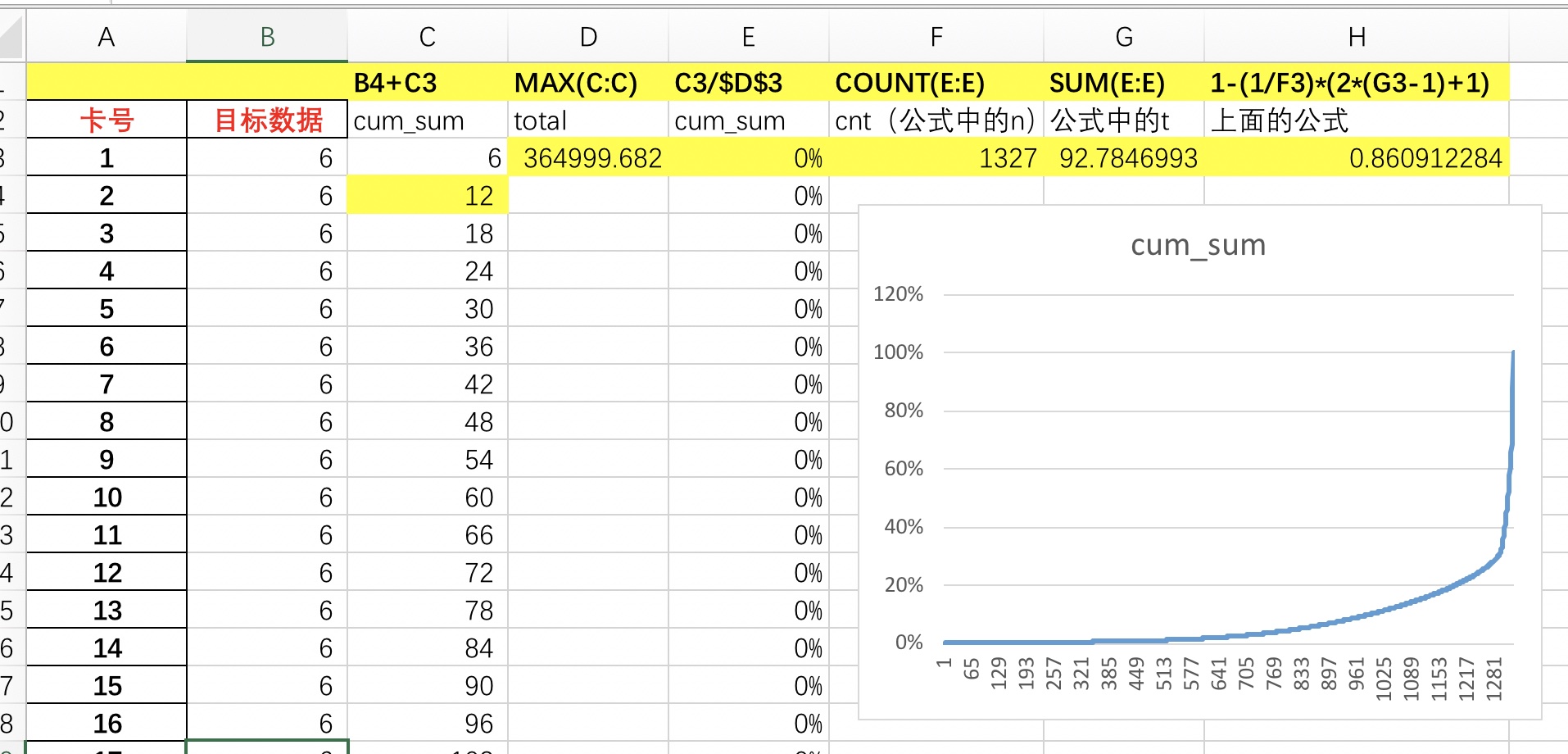Click the 120% axis label in chart
The width and height of the screenshot is (1568, 754).
click(x=898, y=293)
